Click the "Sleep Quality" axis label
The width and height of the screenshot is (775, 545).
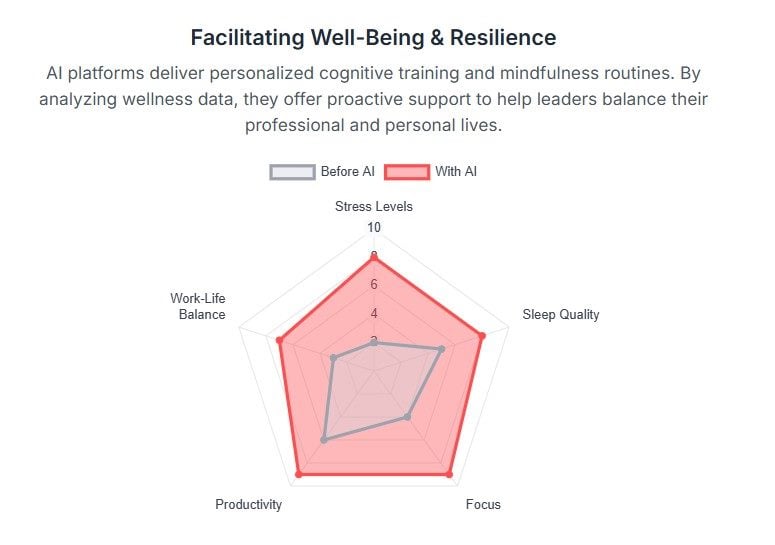561,315
